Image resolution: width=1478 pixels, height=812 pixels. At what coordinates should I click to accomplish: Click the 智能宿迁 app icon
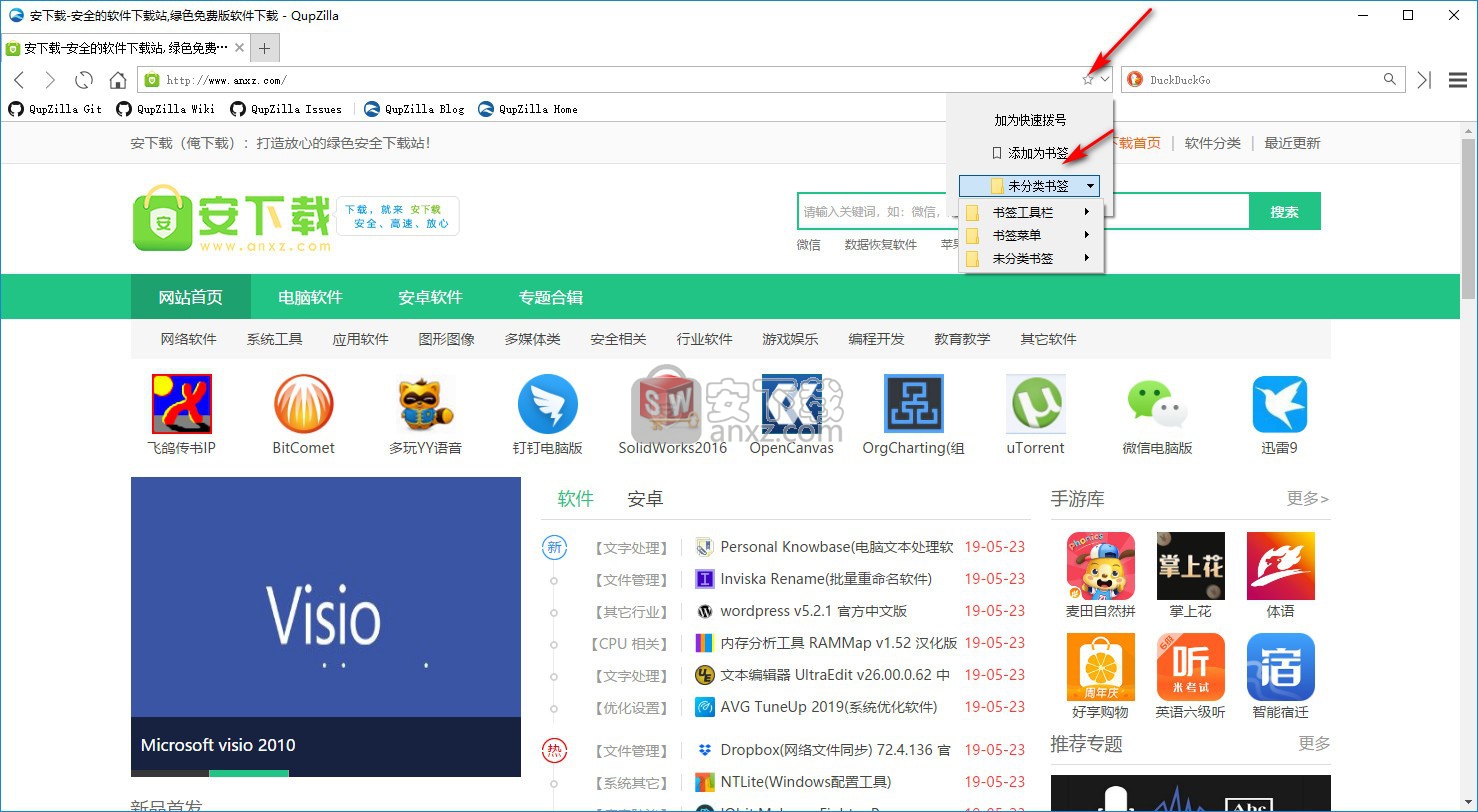(1281, 667)
